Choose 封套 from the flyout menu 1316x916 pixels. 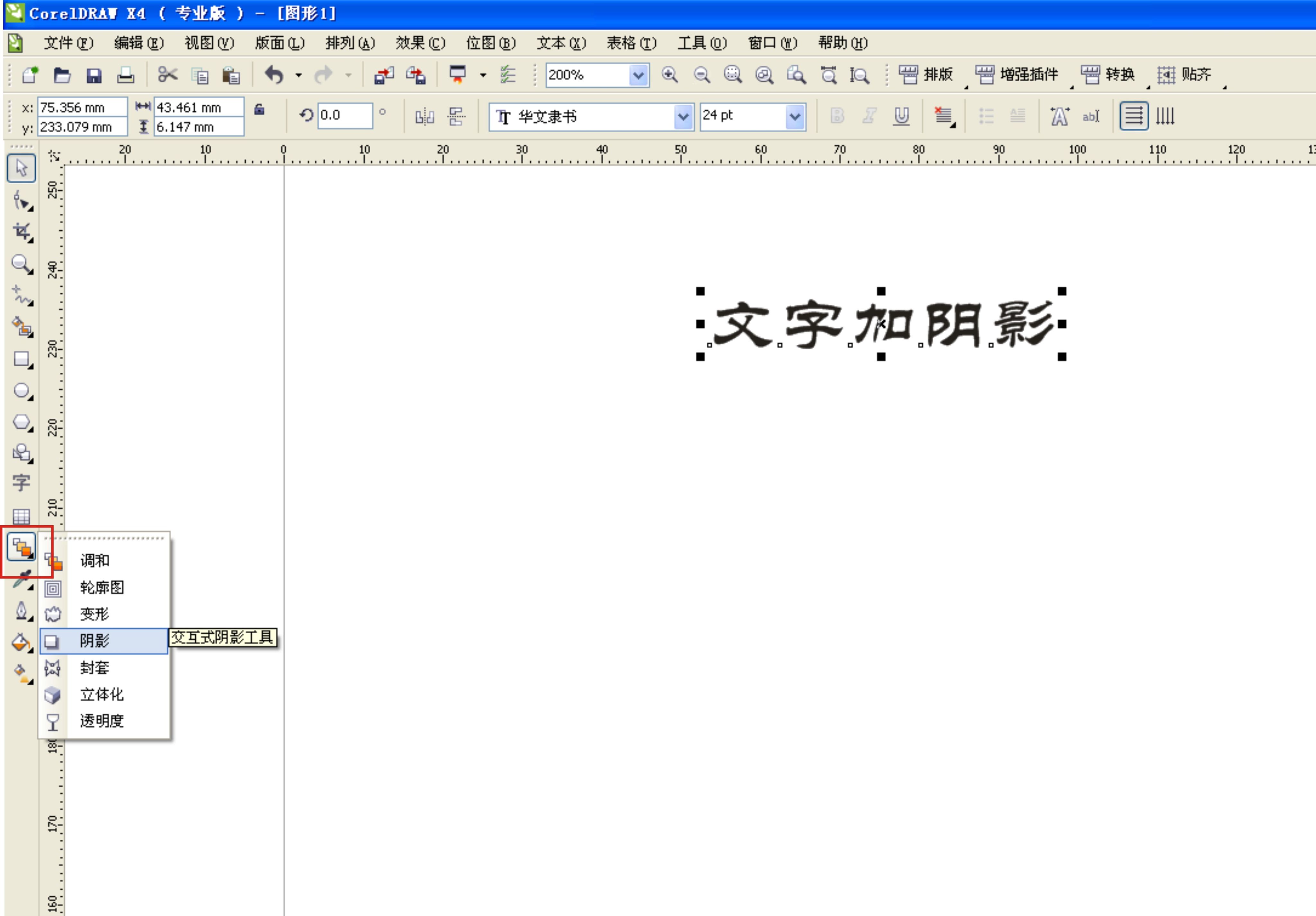tap(104, 667)
